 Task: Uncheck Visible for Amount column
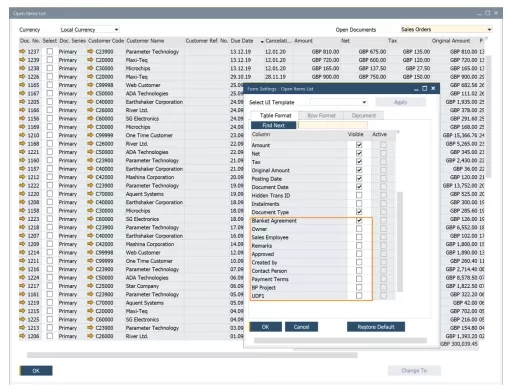click(x=359, y=145)
